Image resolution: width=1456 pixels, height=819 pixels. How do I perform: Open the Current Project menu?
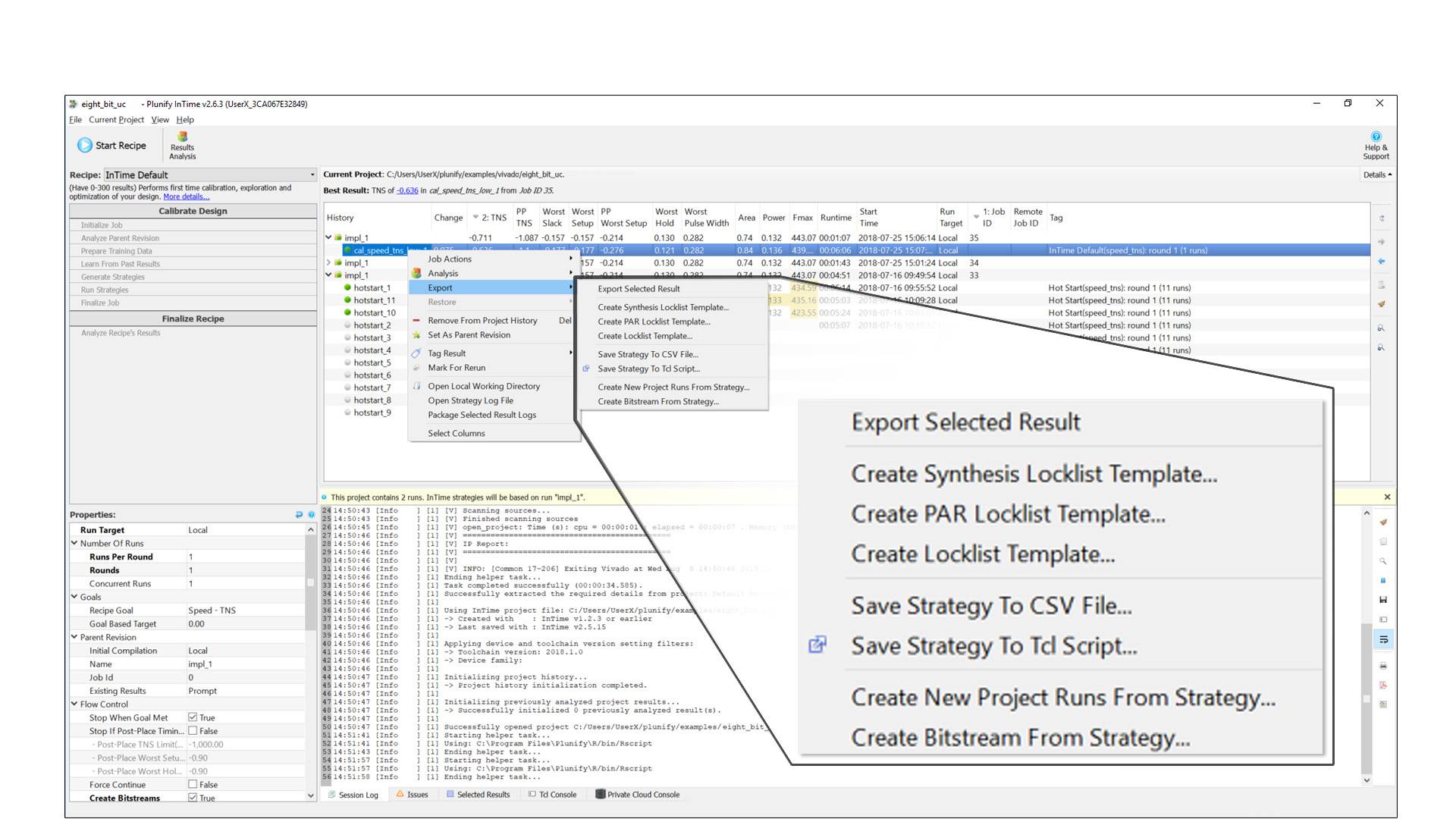tap(116, 120)
